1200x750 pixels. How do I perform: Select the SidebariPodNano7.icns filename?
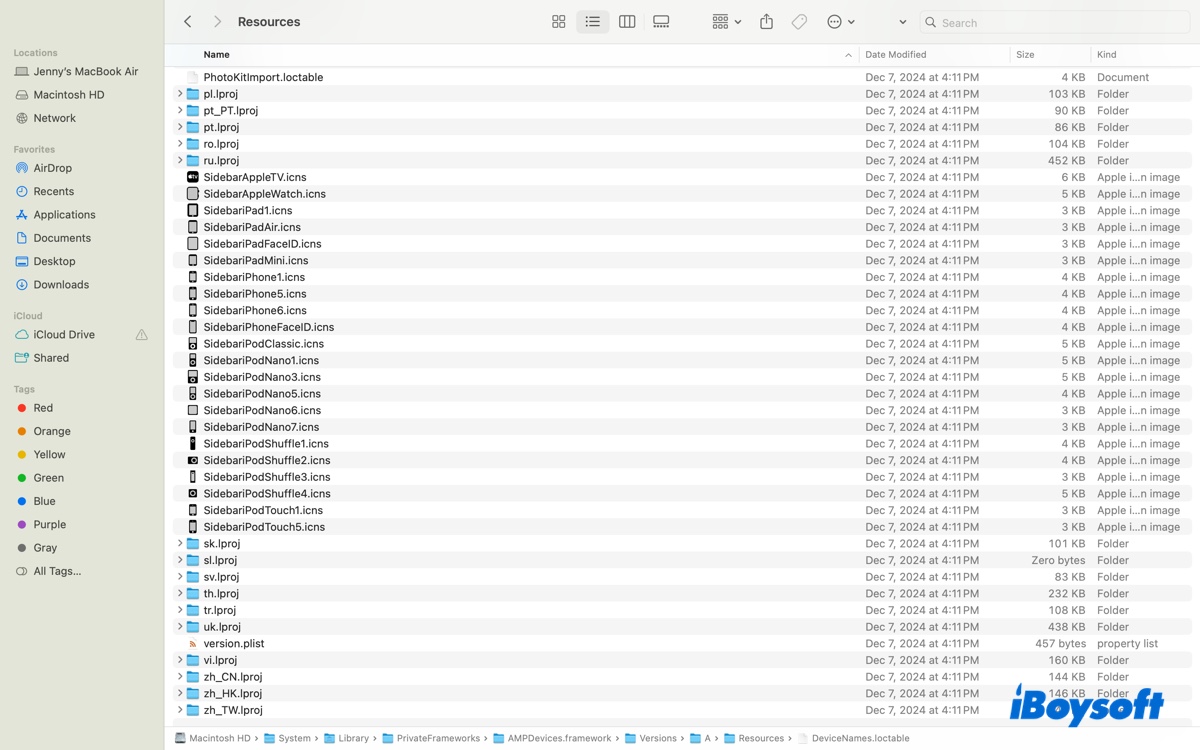click(x=261, y=427)
